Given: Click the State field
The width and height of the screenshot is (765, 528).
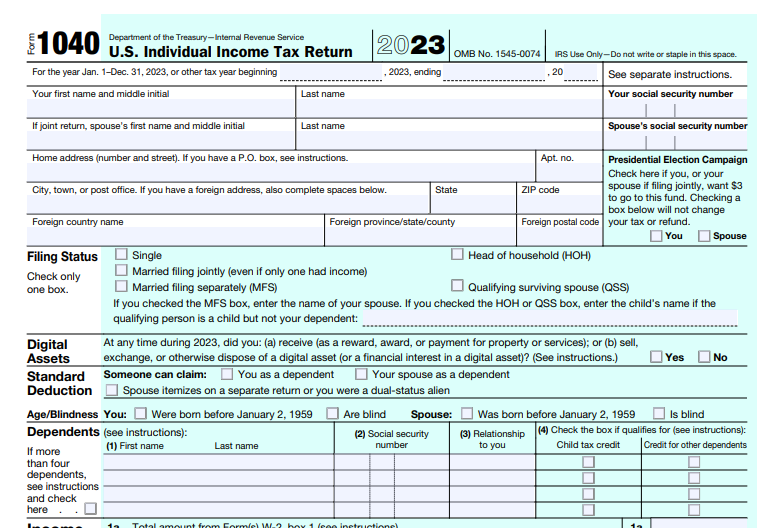Looking at the screenshot, I should click(x=473, y=204).
